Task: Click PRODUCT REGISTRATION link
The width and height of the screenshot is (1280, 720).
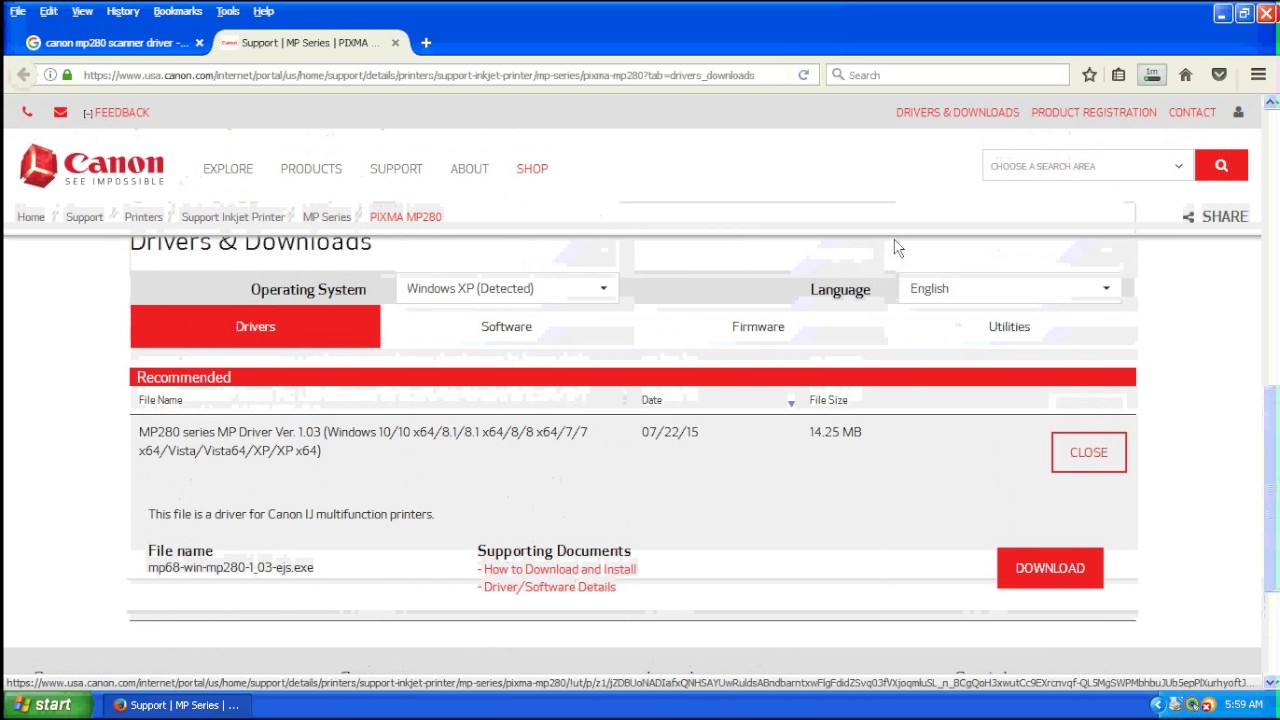Action: 1094,112
